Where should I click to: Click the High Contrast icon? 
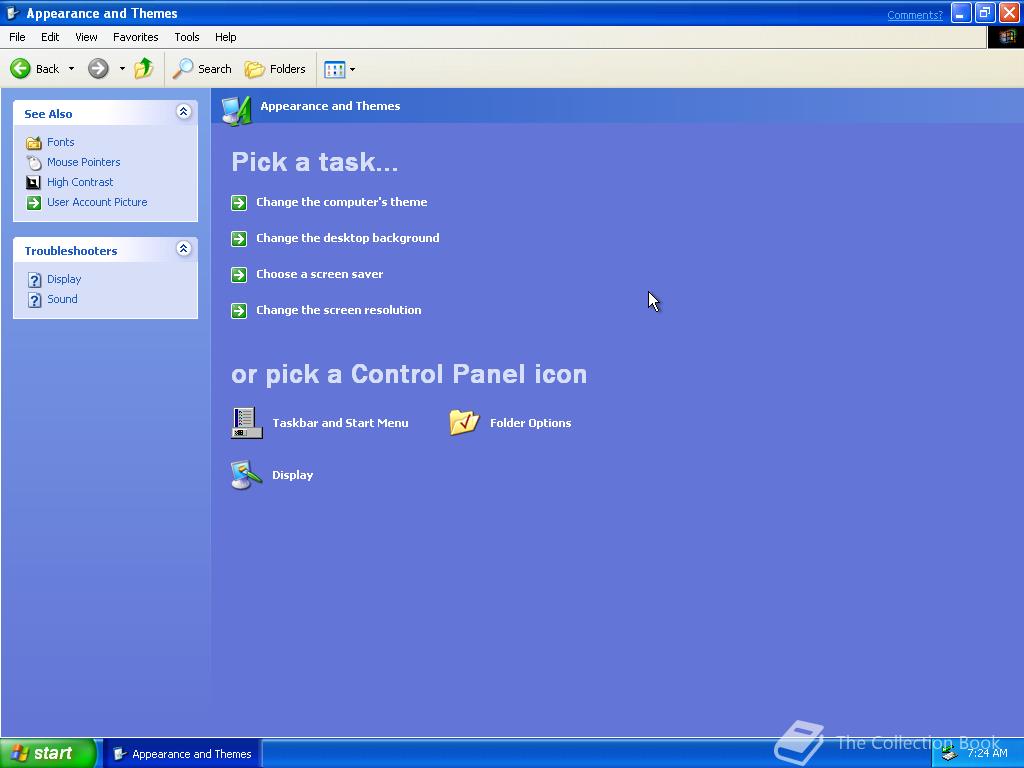(33, 182)
